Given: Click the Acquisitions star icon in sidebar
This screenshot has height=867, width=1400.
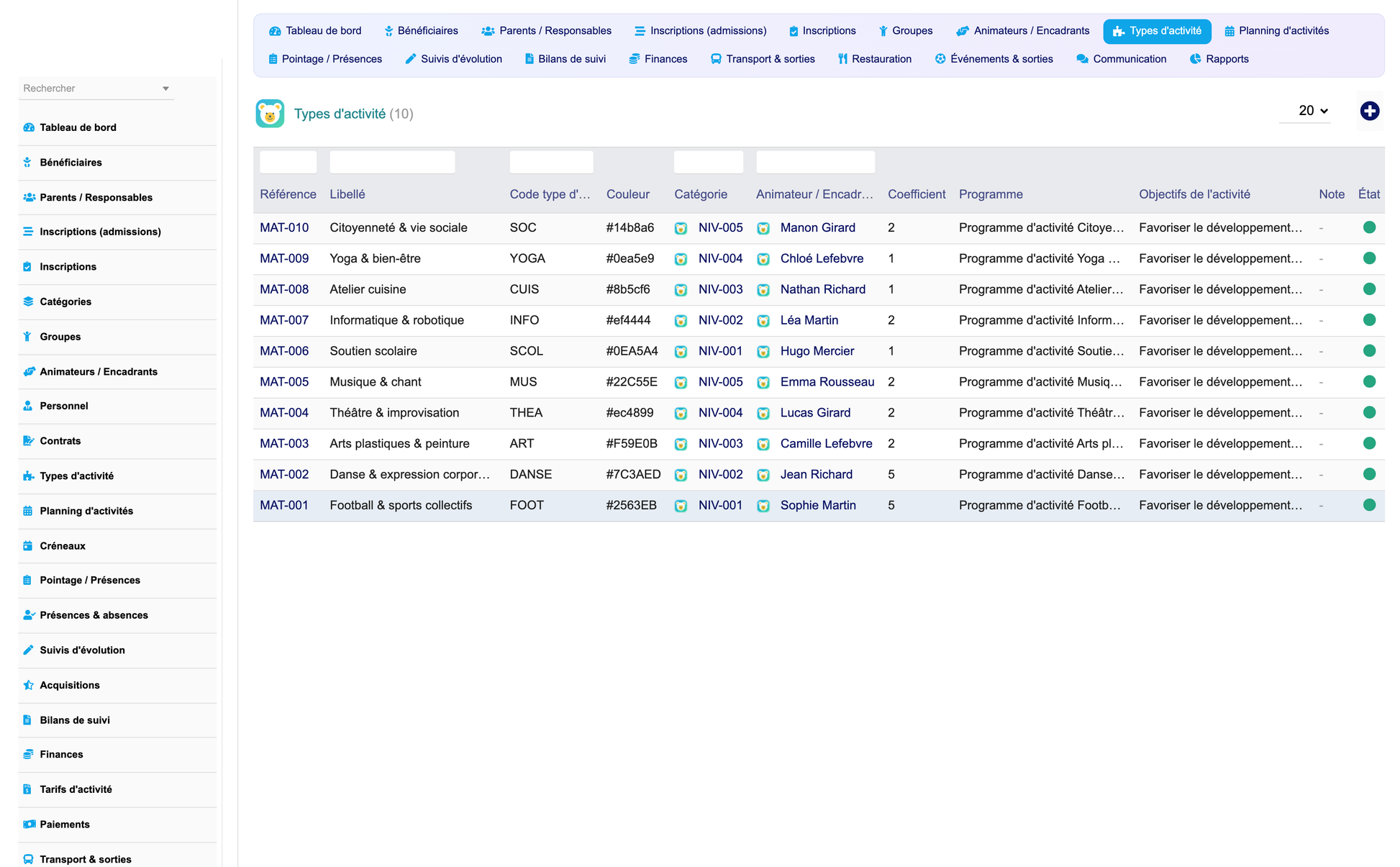Looking at the screenshot, I should pos(28,685).
